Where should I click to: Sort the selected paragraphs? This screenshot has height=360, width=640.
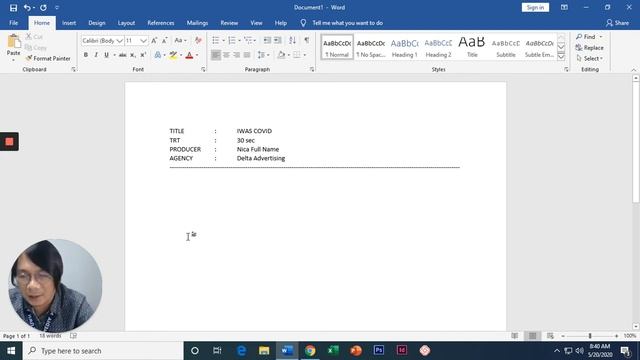(x=292, y=40)
